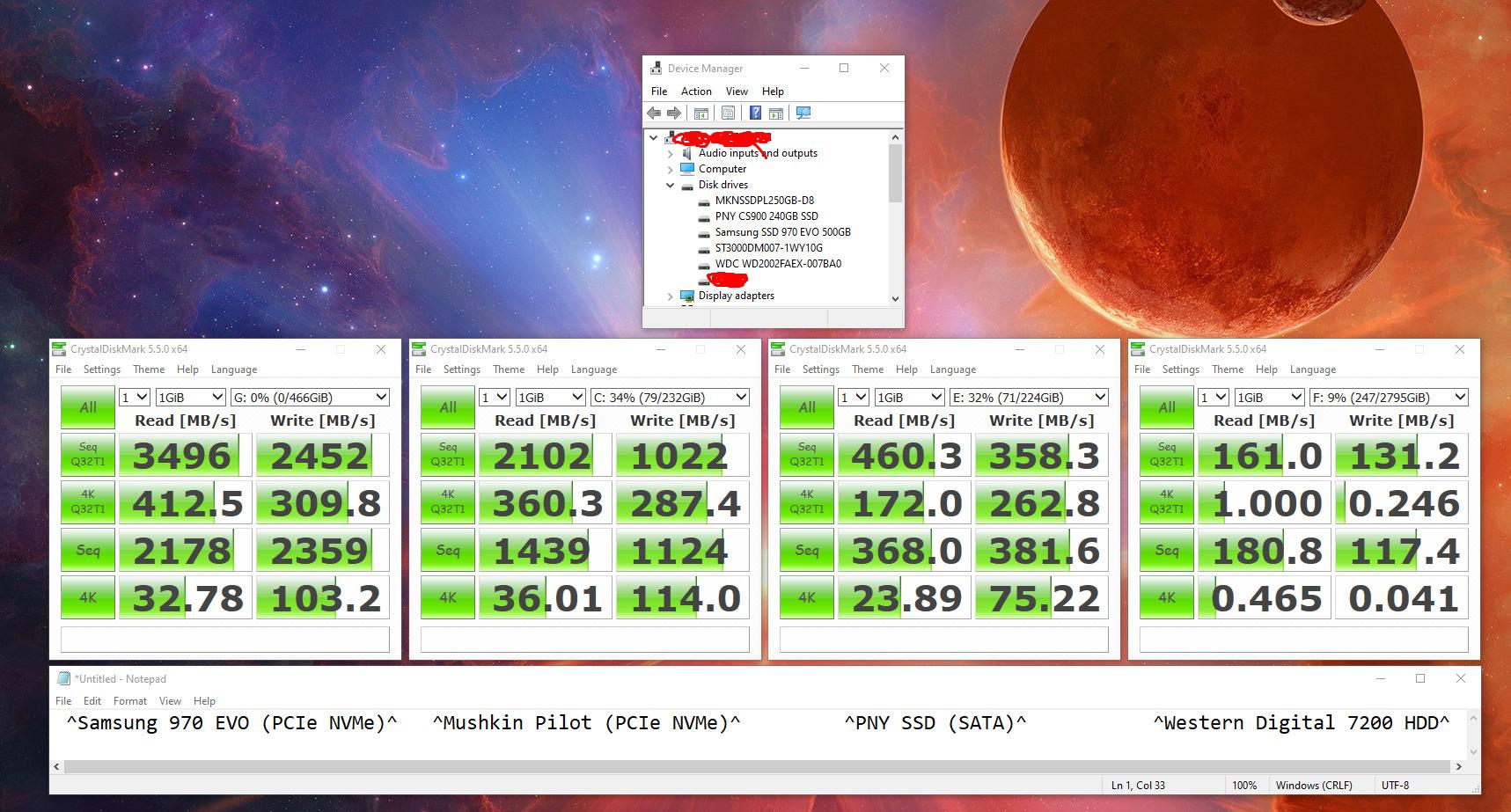Expand the Audio inputs and outputs node
This screenshot has width=1511, height=812.
pos(671,153)
